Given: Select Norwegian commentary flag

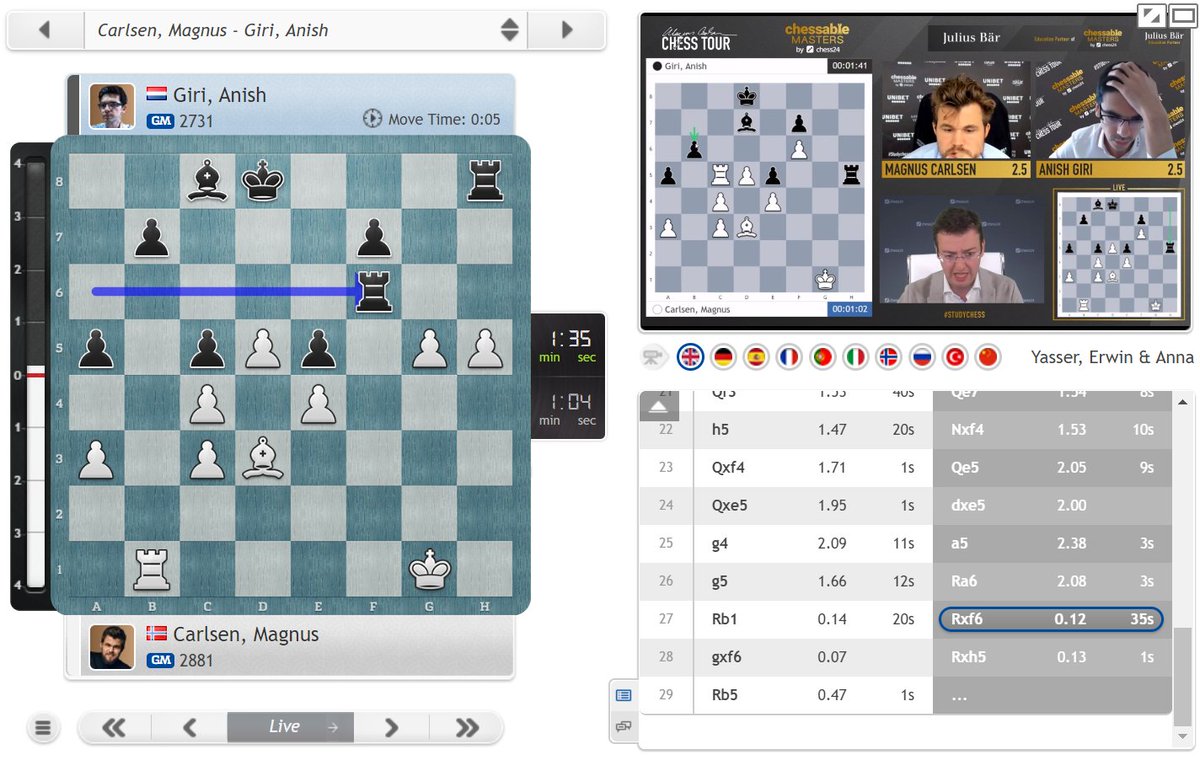Looking at the screenshot, I should [x=888, y=357].
